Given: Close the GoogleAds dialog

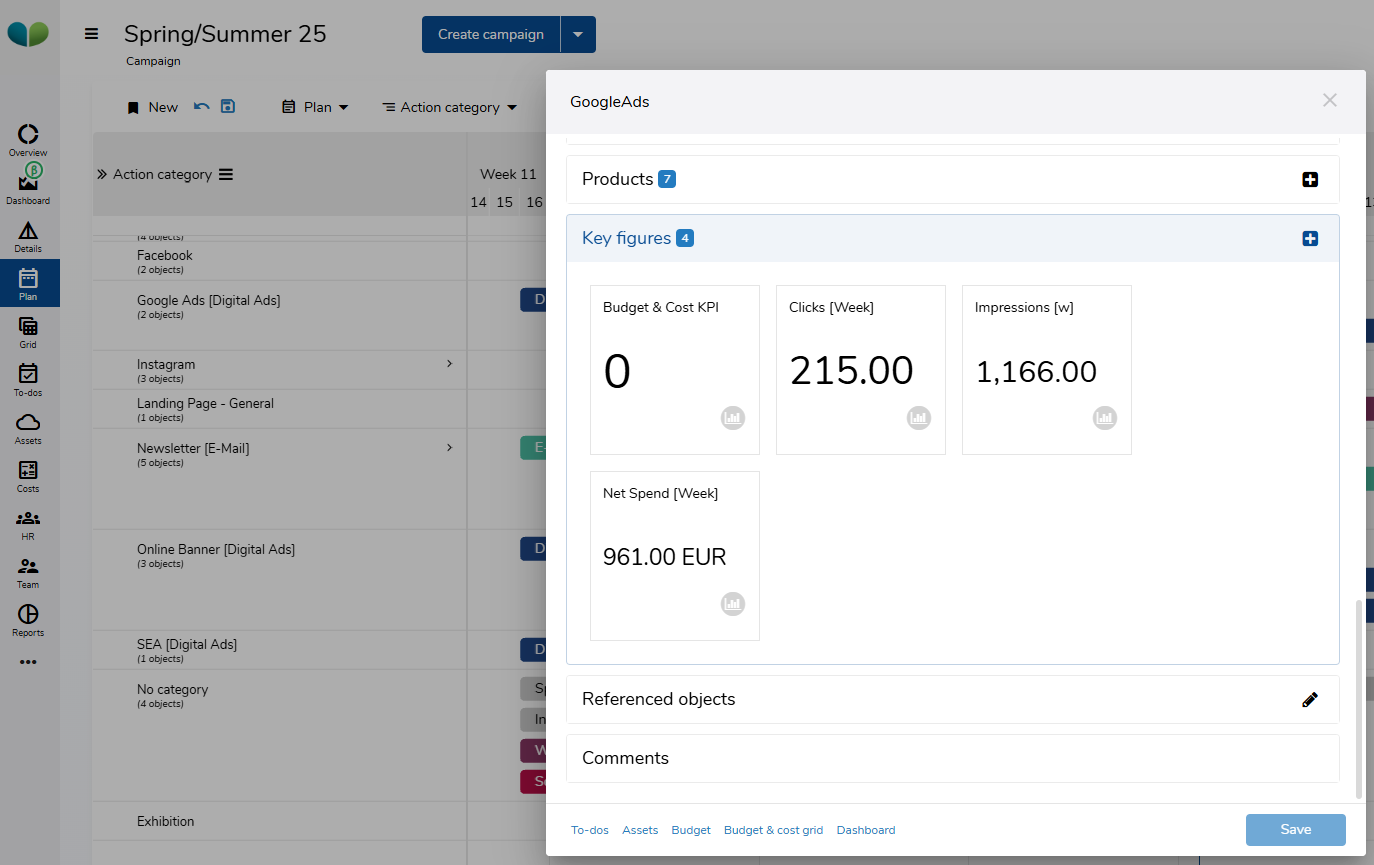Looking at the screenshot, I should tap(1329, 100).
